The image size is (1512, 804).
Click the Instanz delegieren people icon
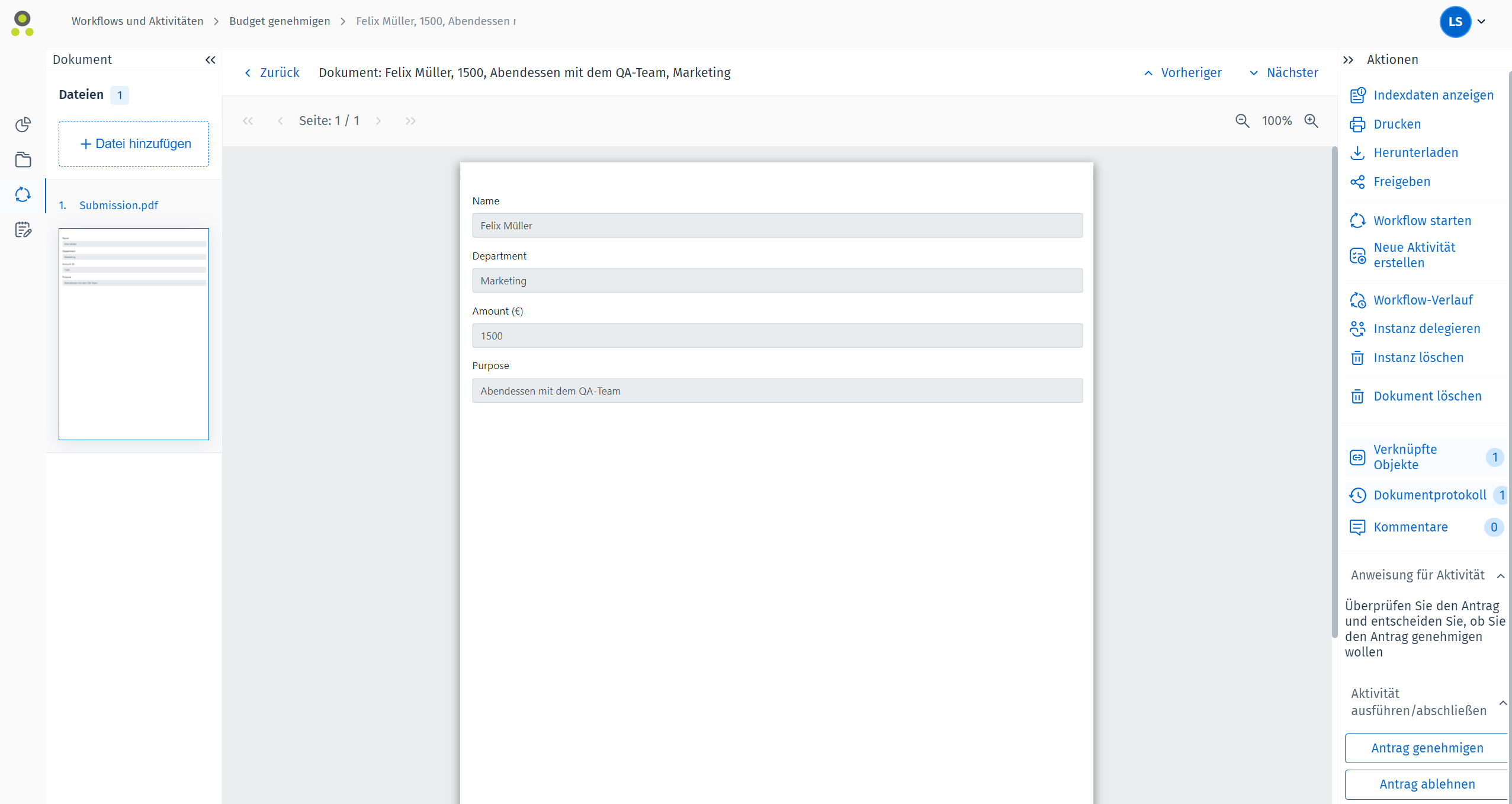[x=1357, y=328]
